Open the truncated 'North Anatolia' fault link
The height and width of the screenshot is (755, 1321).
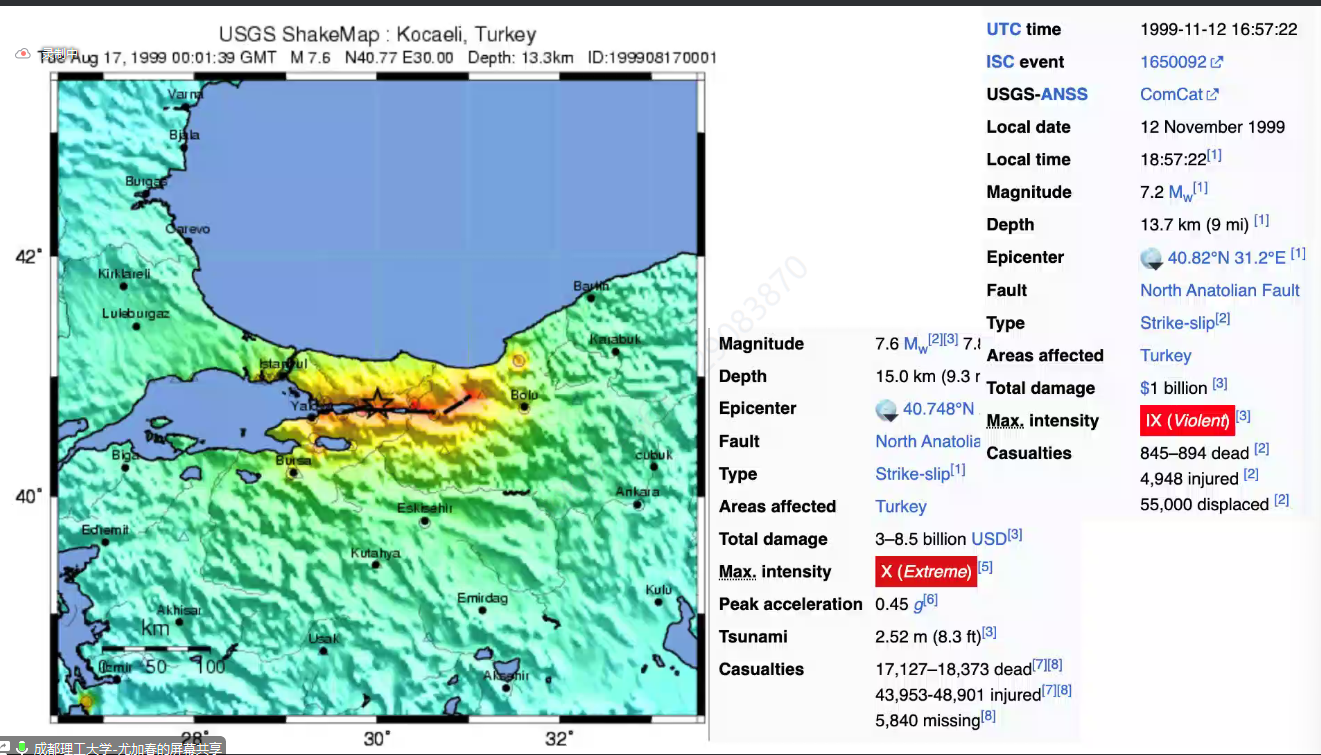point(928,441)
